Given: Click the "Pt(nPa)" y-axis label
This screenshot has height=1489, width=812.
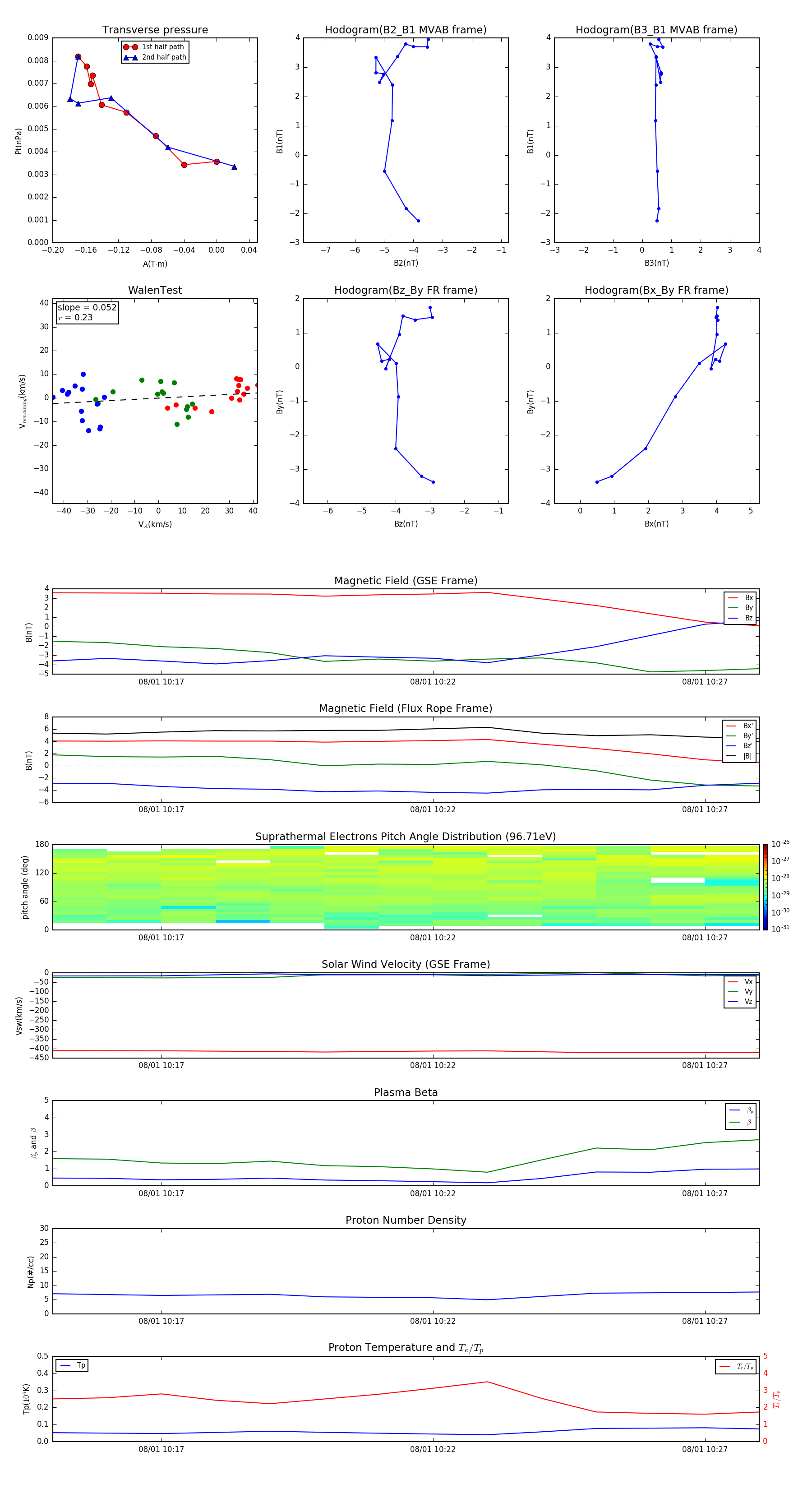Looking at the screenshot, I should (x=18, y=140).
